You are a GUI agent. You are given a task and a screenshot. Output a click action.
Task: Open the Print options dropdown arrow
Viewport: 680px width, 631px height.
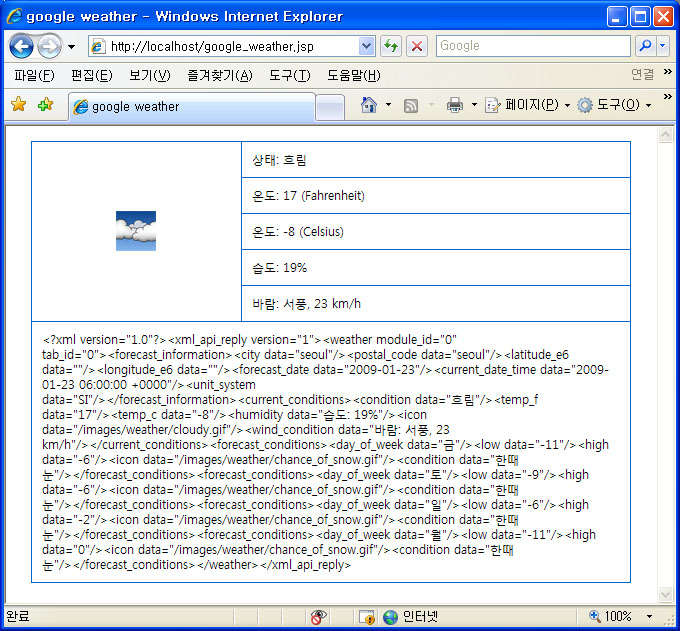pos(474,105)
